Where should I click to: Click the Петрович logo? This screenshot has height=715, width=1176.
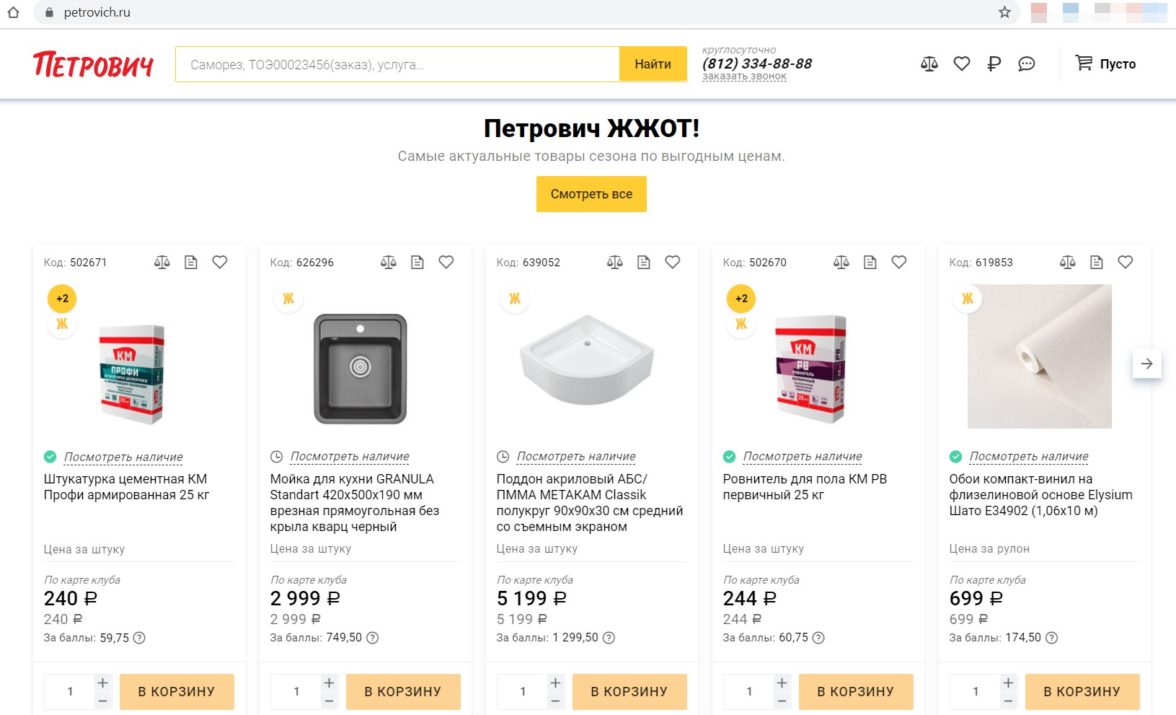[93, 64]
